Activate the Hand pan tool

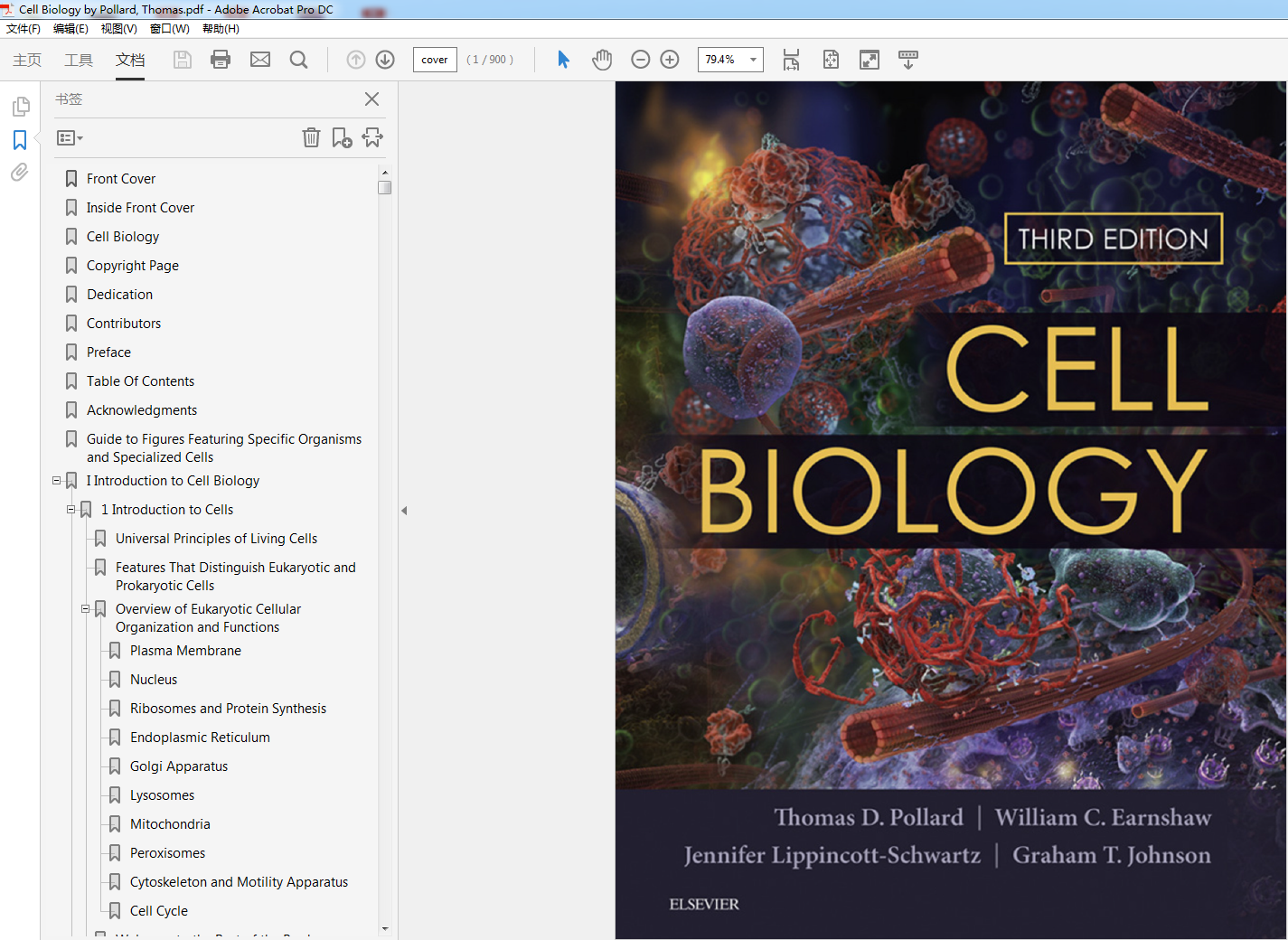tap(602, 60)
